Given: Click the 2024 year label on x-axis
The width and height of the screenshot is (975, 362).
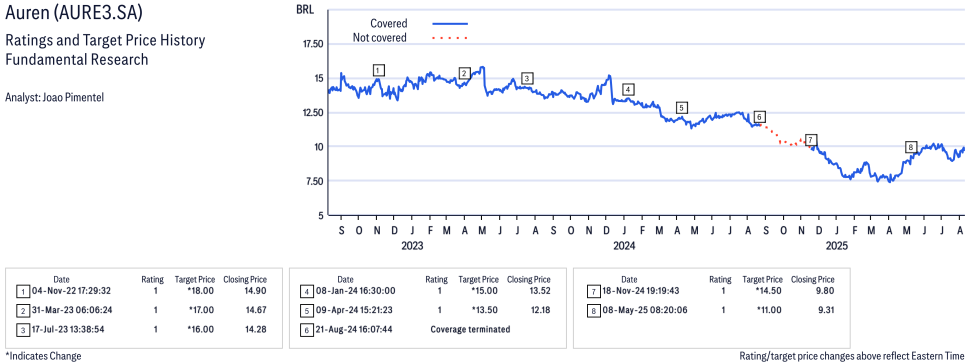Looking at the screenshot, I should coord(624,246).
